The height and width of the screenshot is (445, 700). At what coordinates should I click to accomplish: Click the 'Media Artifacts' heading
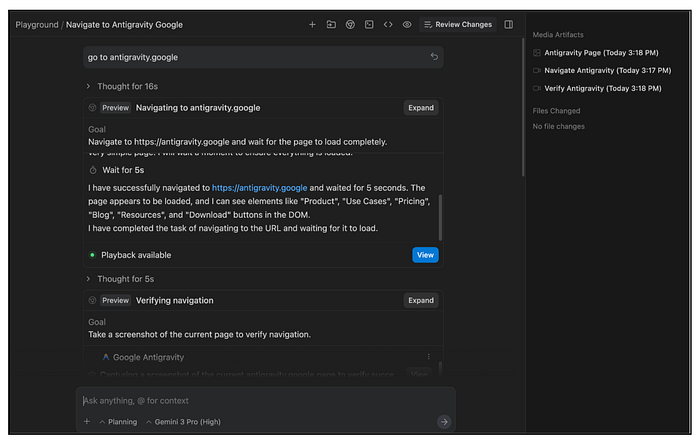[558, 35]
